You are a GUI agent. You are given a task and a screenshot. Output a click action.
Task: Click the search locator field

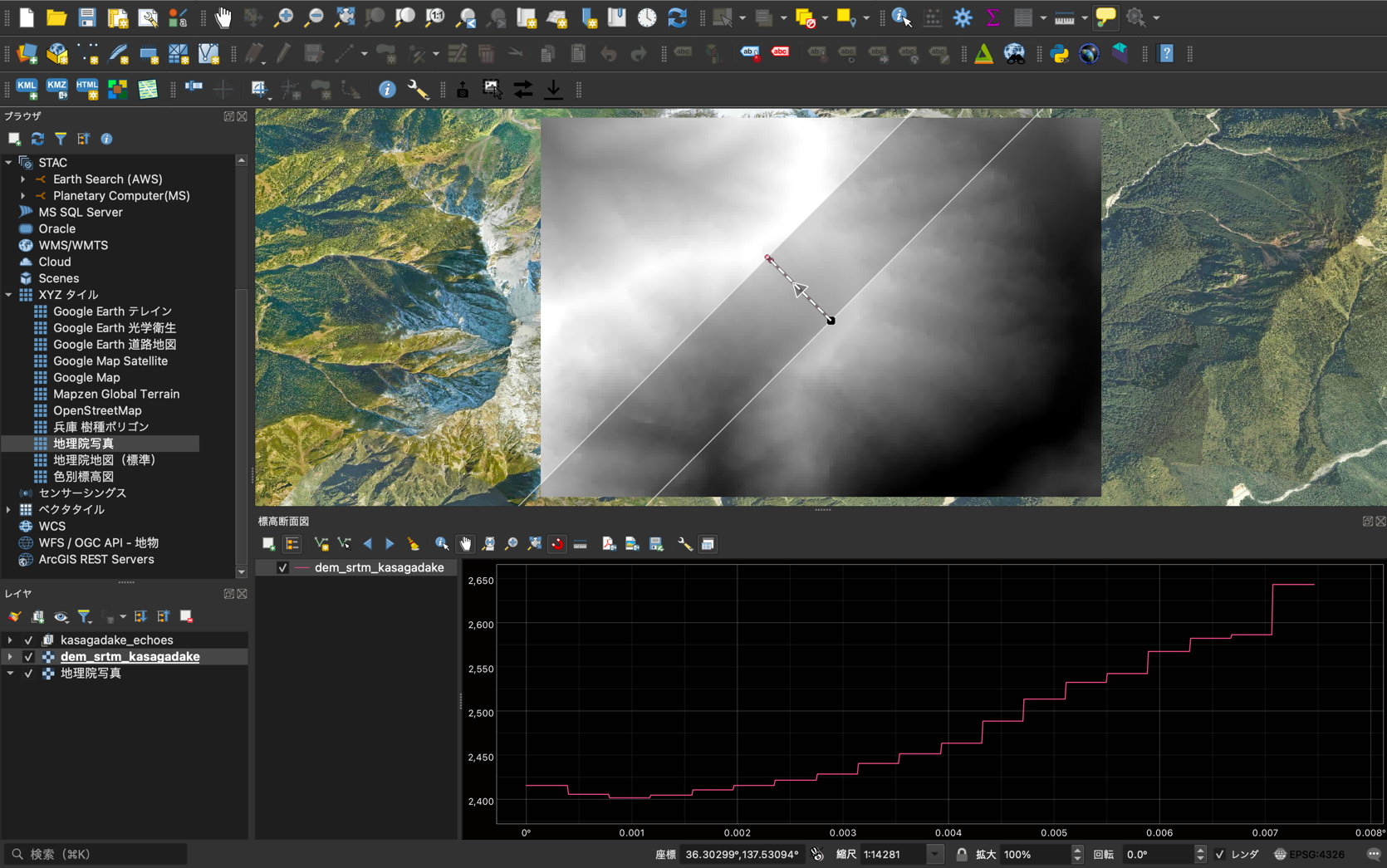click(x=96, y=854)
